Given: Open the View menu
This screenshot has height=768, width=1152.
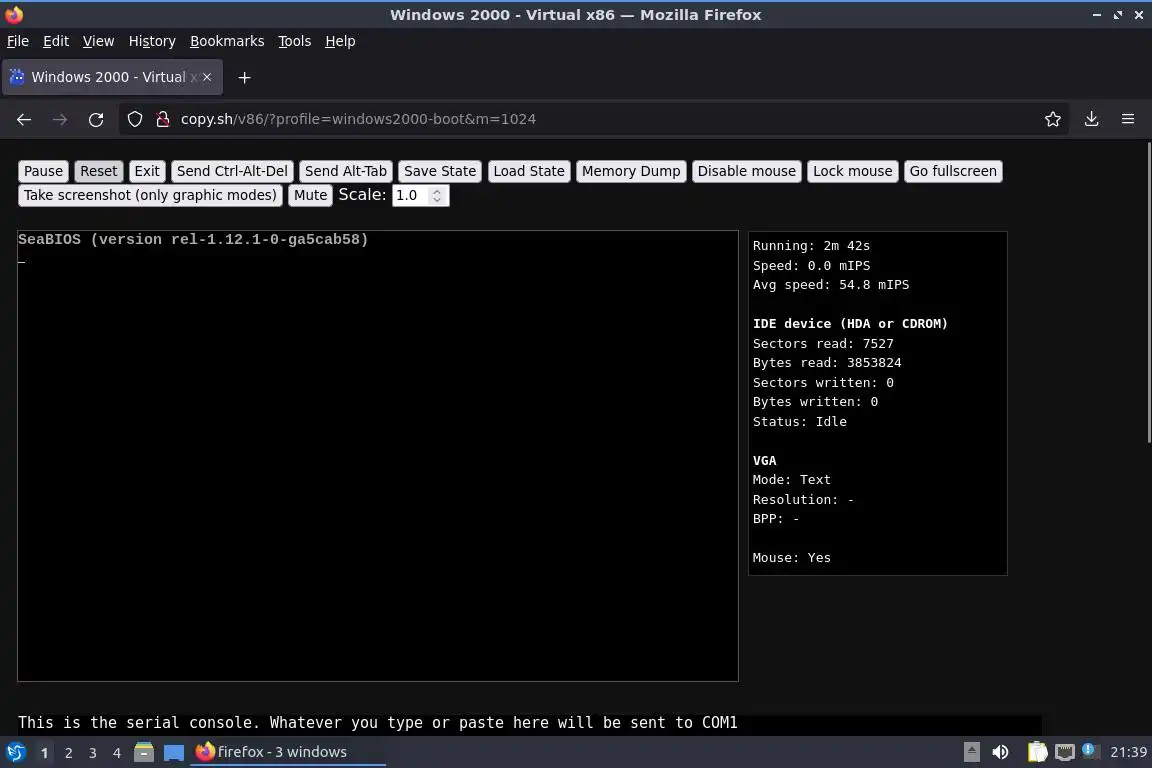Looking at the screenshot, I should (98, 41).
